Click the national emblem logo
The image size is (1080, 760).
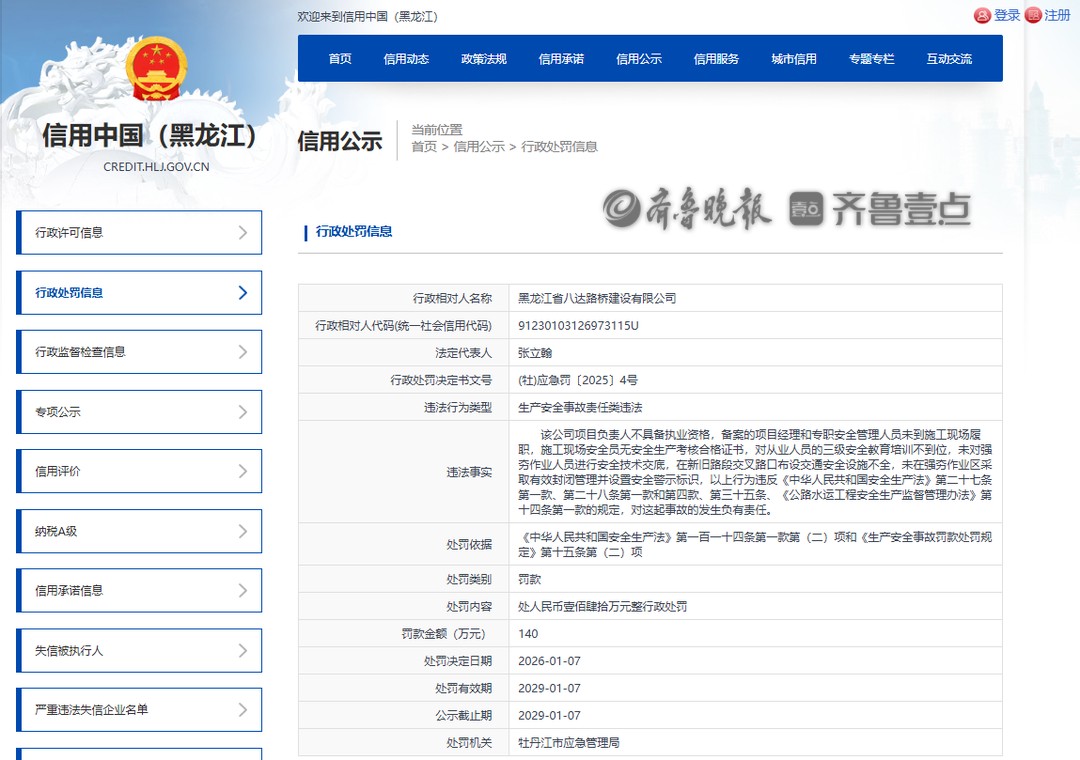coord(156,70)
